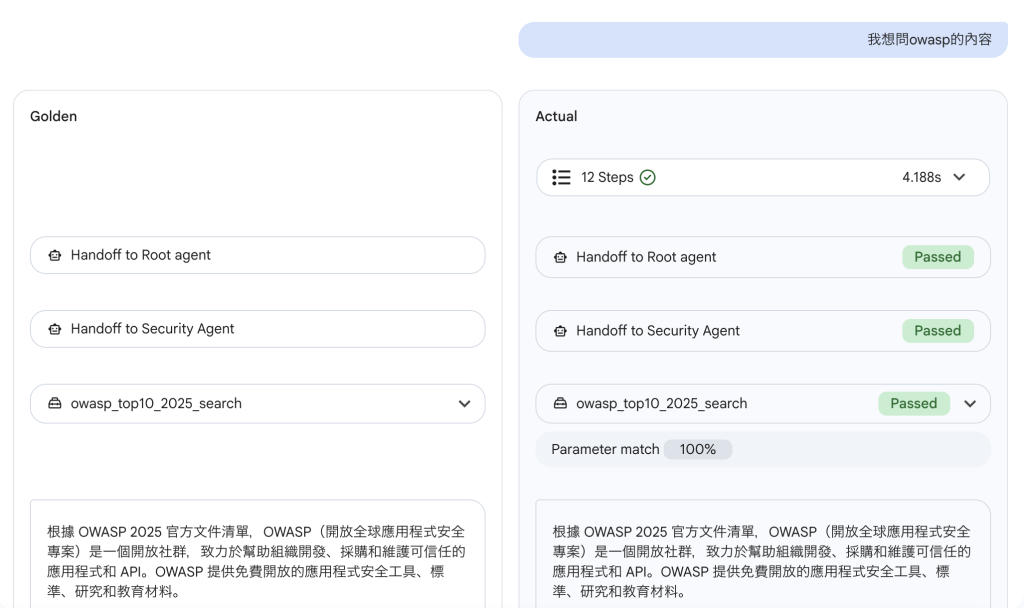
Task: Click the green success checkmark beside 12 Steps
Action: (x=647, y=178)
